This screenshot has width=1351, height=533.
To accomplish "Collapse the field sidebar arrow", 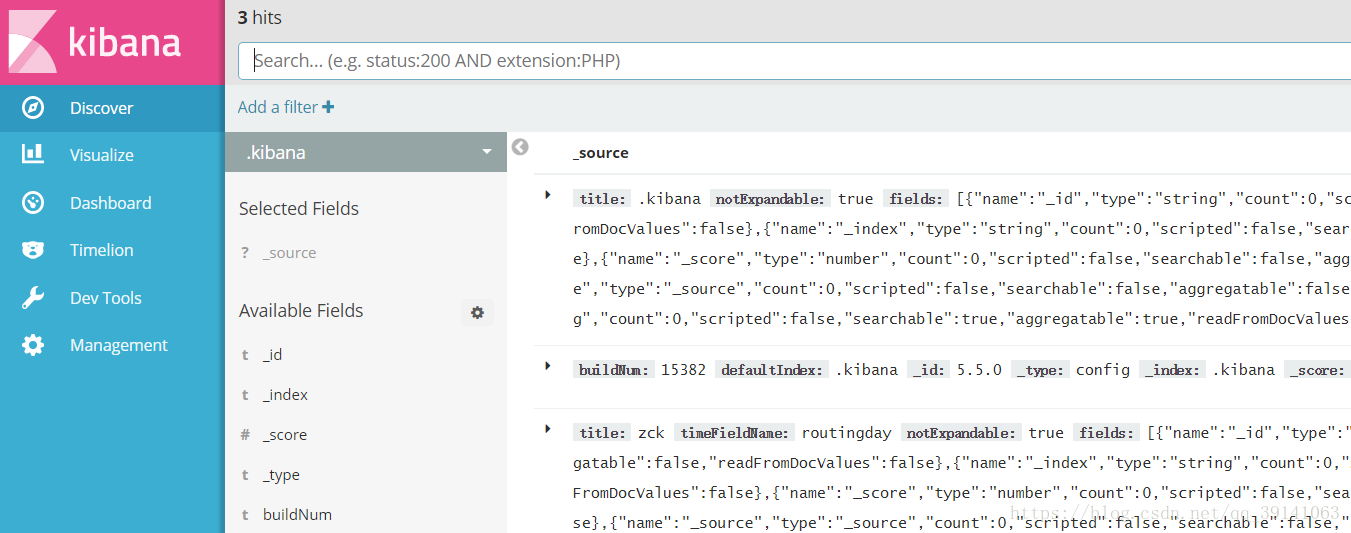I will coord(520,147).
